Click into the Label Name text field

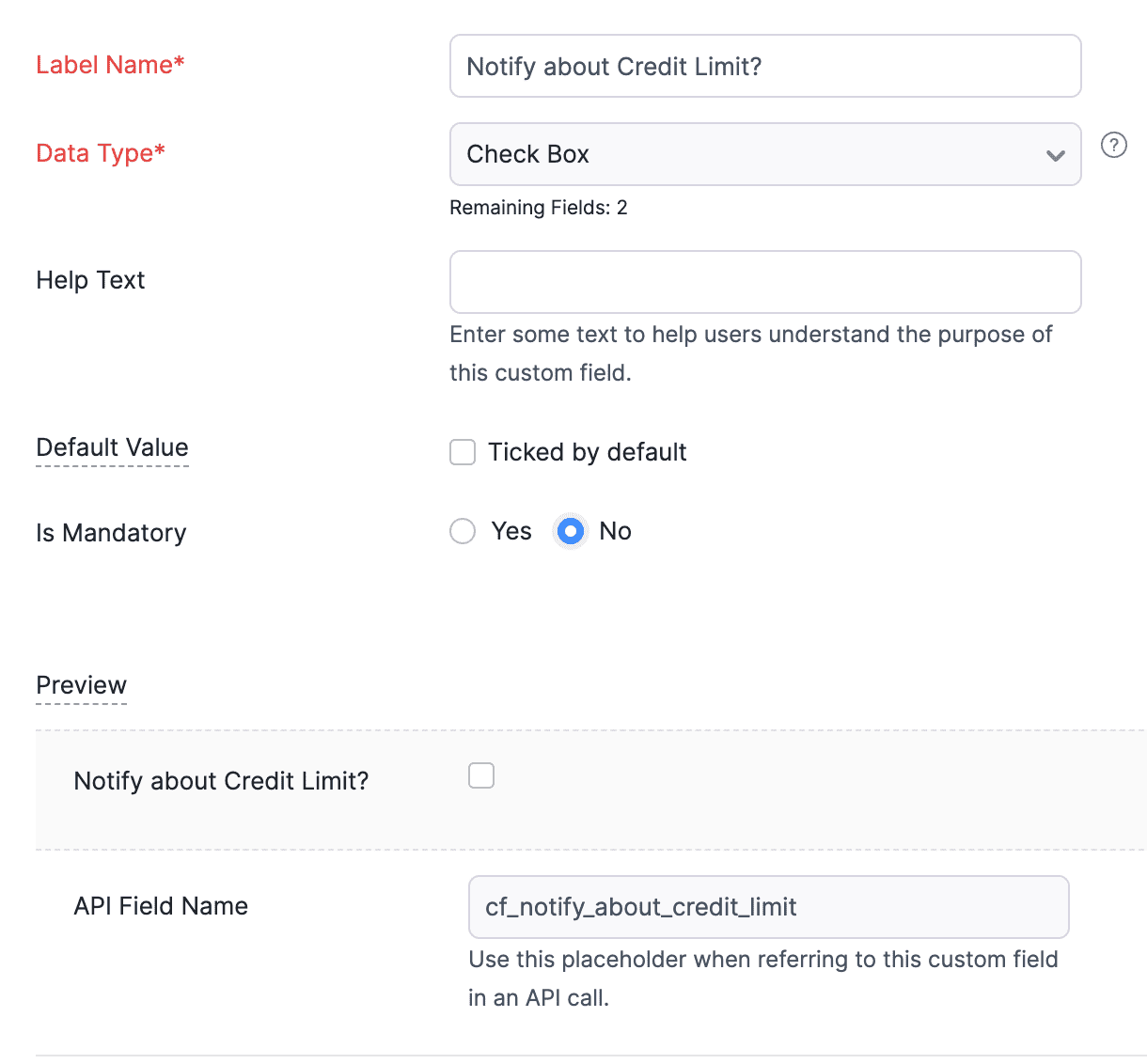(x=765, y=66)
